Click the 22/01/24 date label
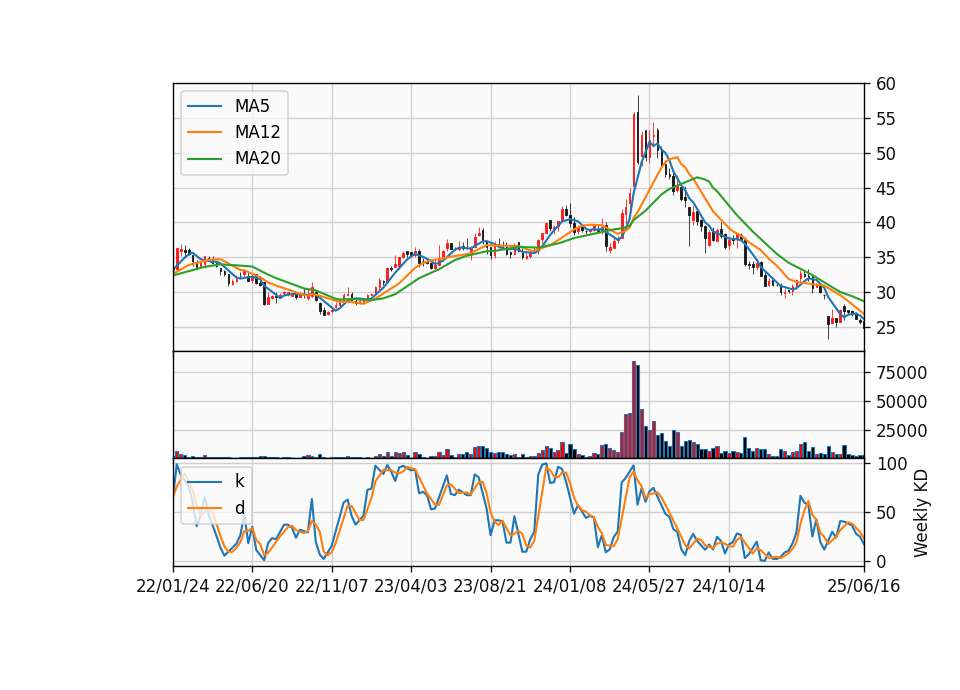The image size is (960, 690). [x=173, y=587]
